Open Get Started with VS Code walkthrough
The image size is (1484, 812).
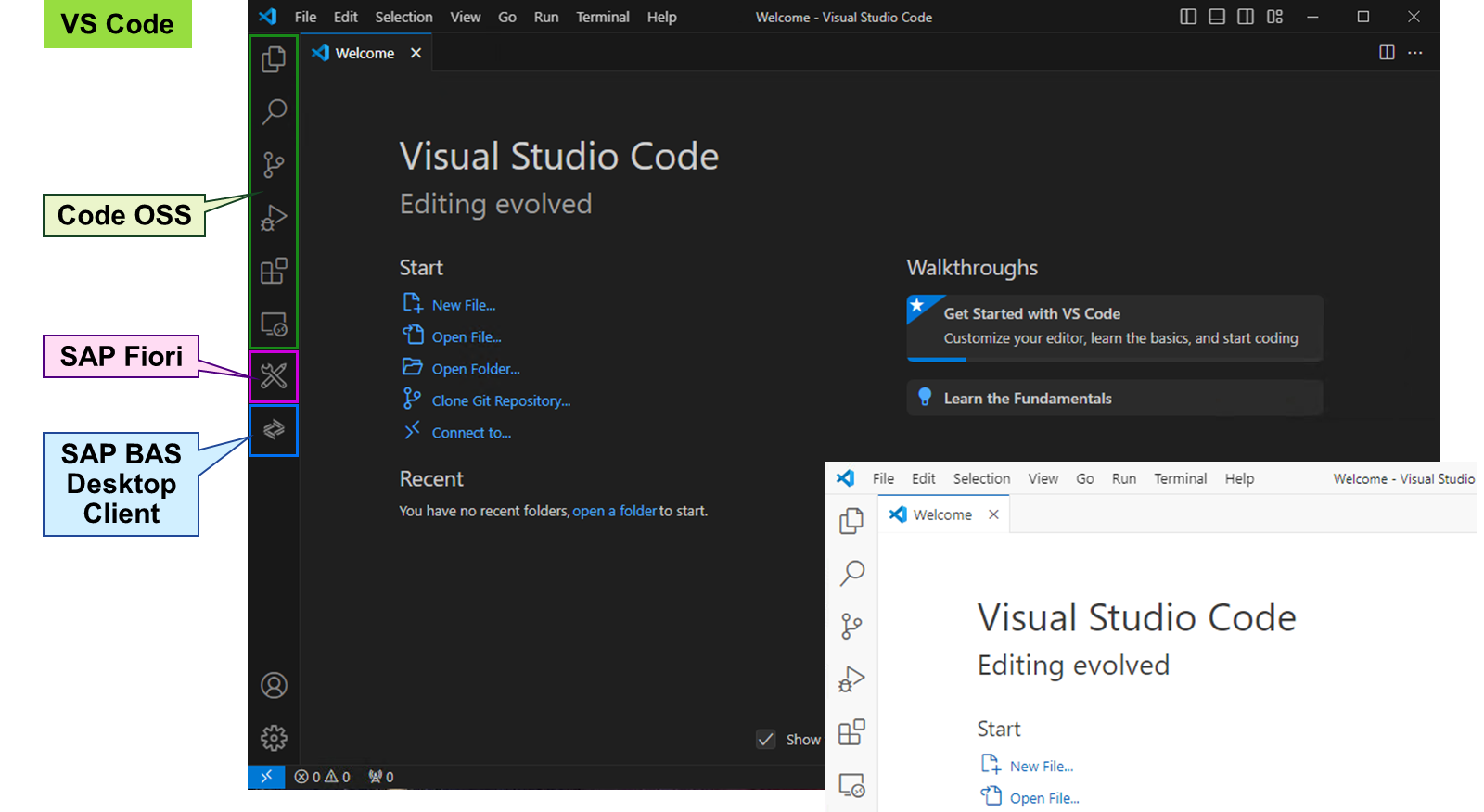(x=1115, y=327)
